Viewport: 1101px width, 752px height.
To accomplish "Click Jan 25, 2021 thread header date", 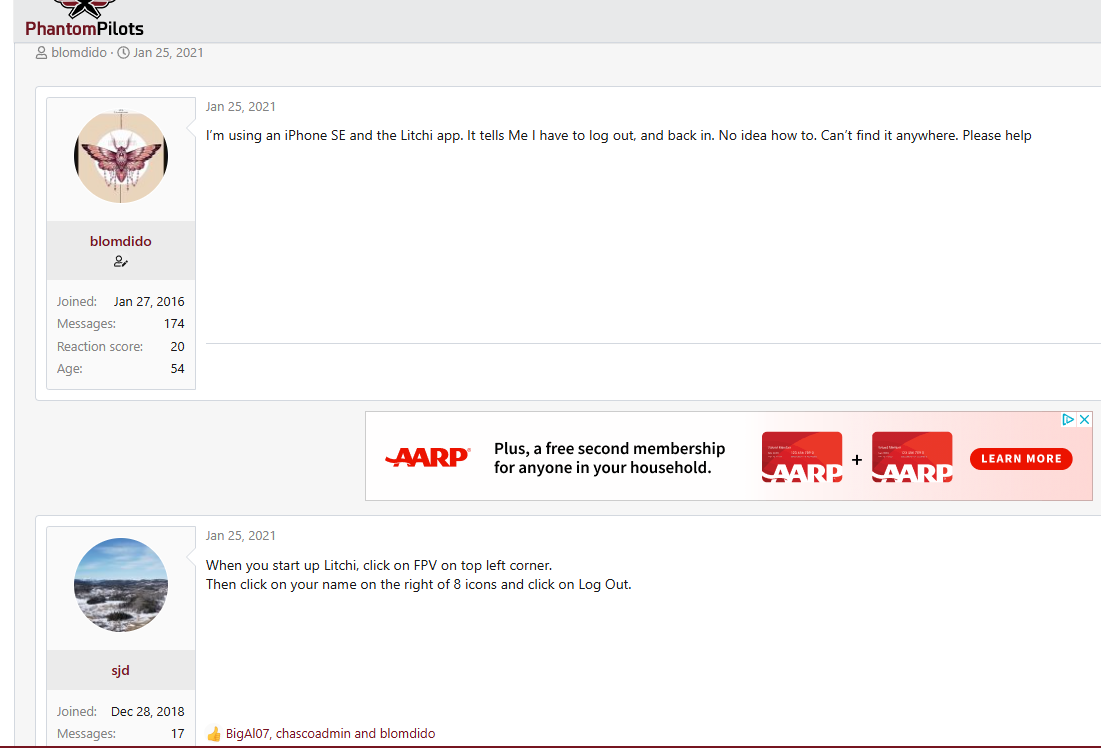I will click(x=169, y=53).
